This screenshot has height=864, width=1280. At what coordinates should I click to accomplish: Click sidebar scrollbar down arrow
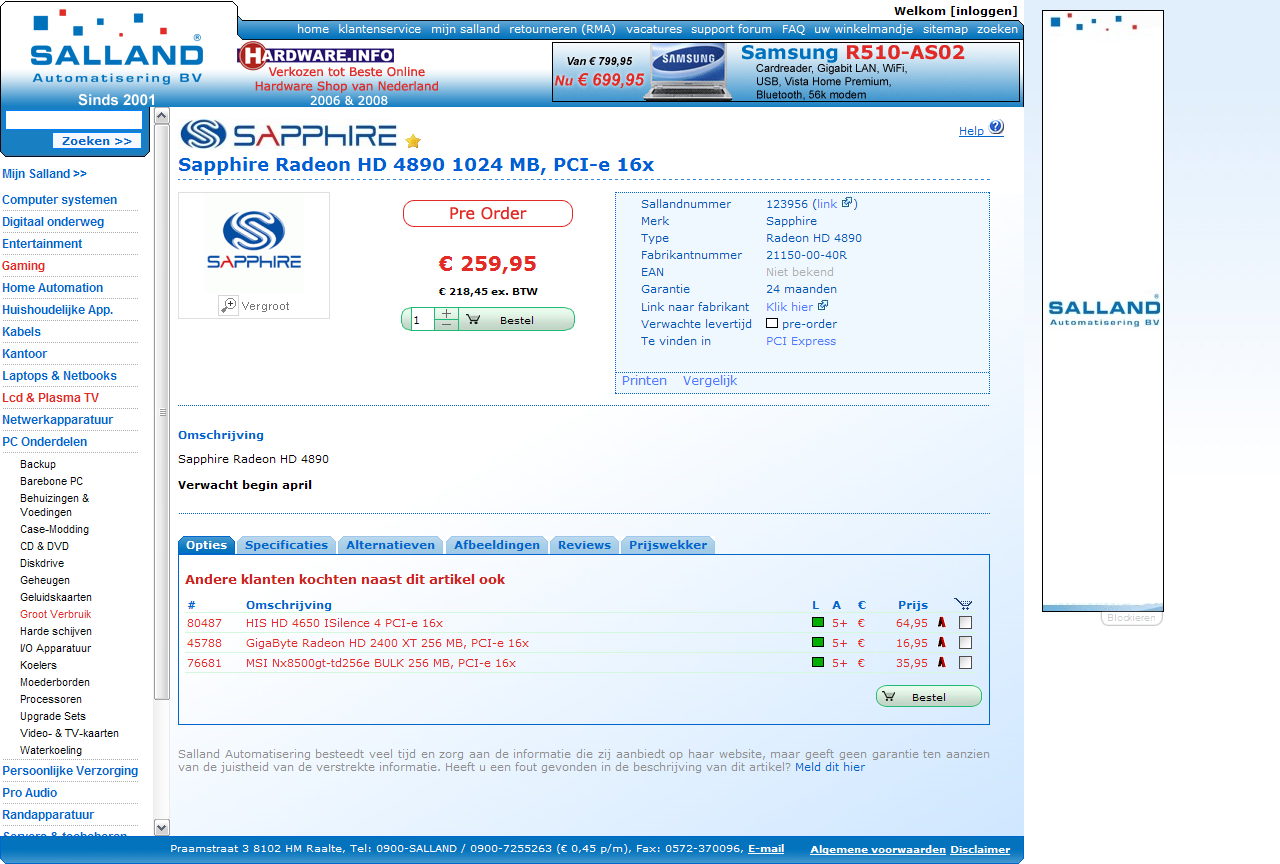pos(162,827)
